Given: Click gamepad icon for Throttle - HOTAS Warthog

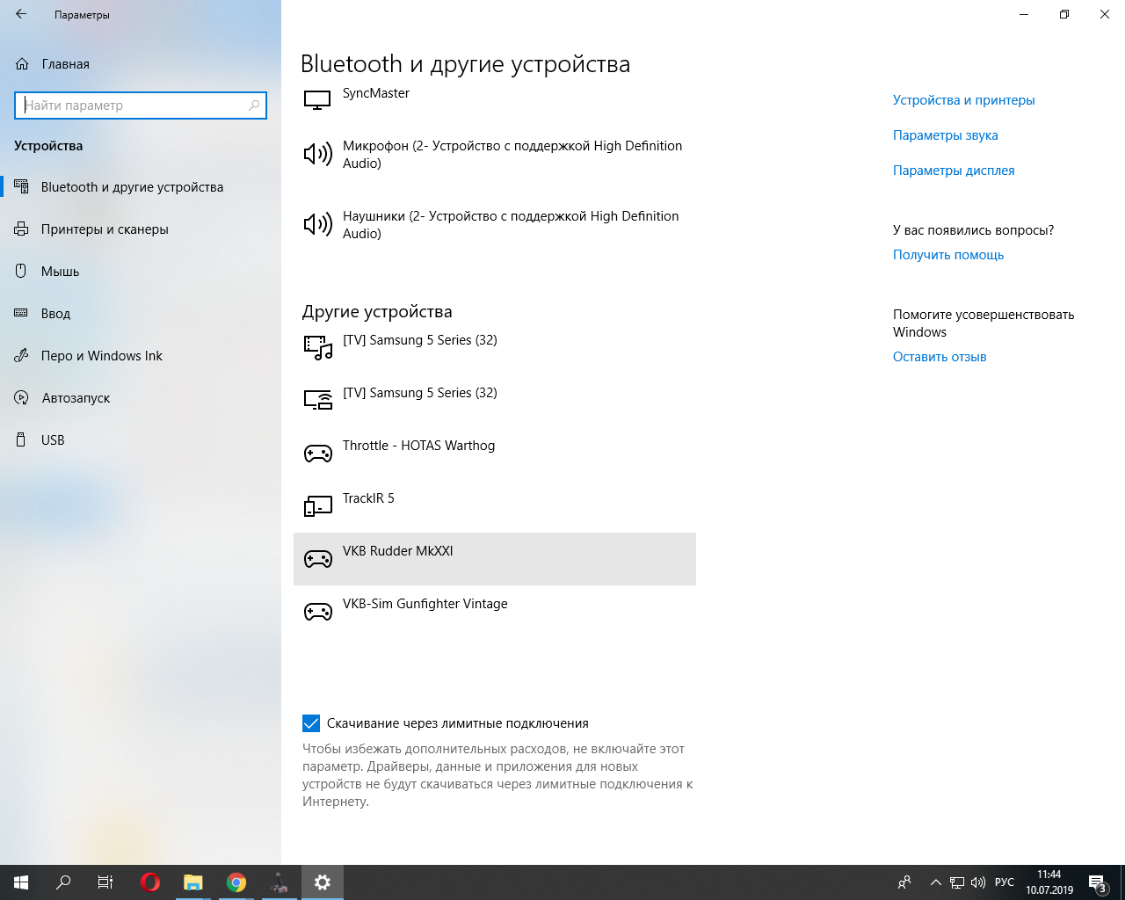Looking at the screenshot, I should [x=318, y=454].
